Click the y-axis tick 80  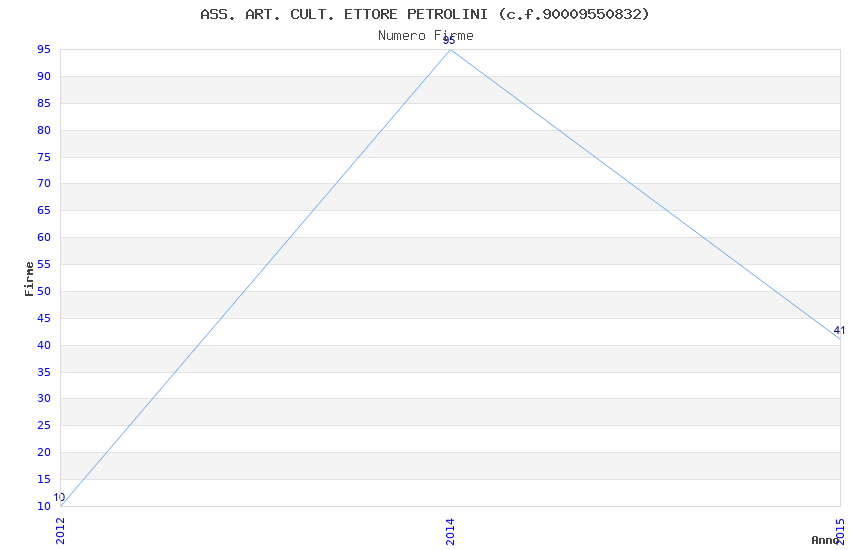pyautogui.click(x=44, y=130)
